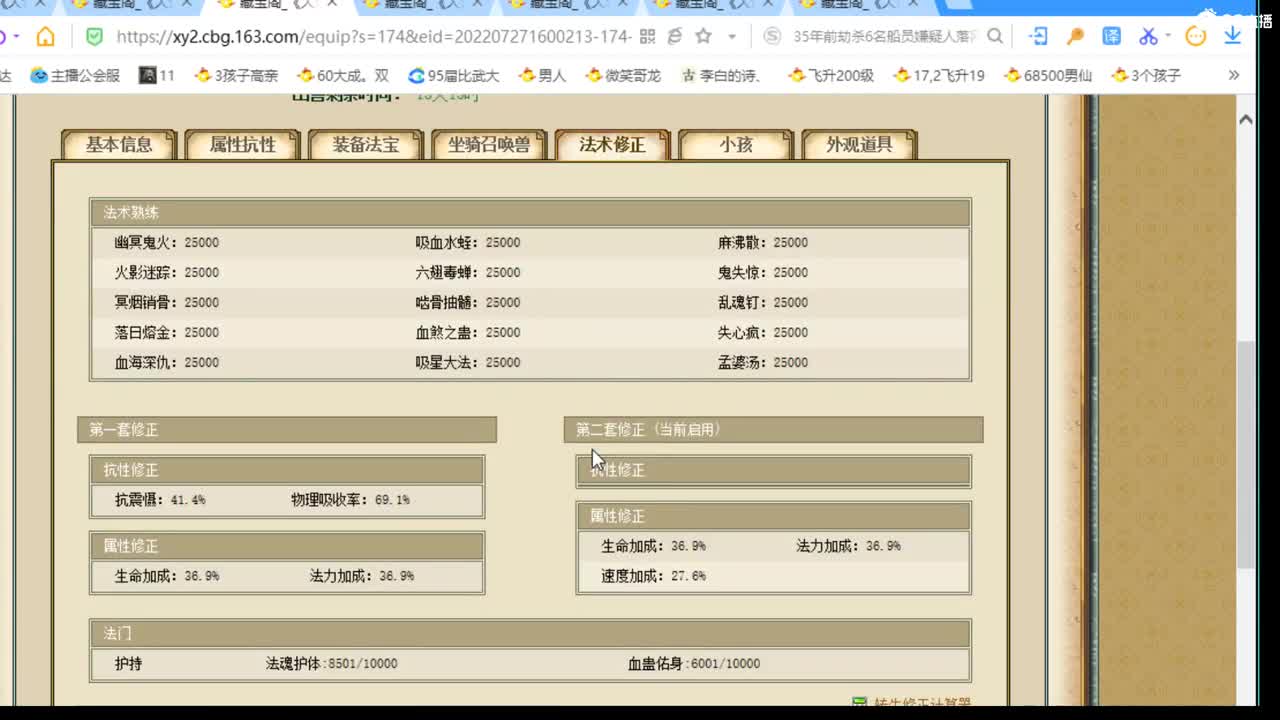Open the 男人 bookmark
1280x720 pixels.
point(542,75)
